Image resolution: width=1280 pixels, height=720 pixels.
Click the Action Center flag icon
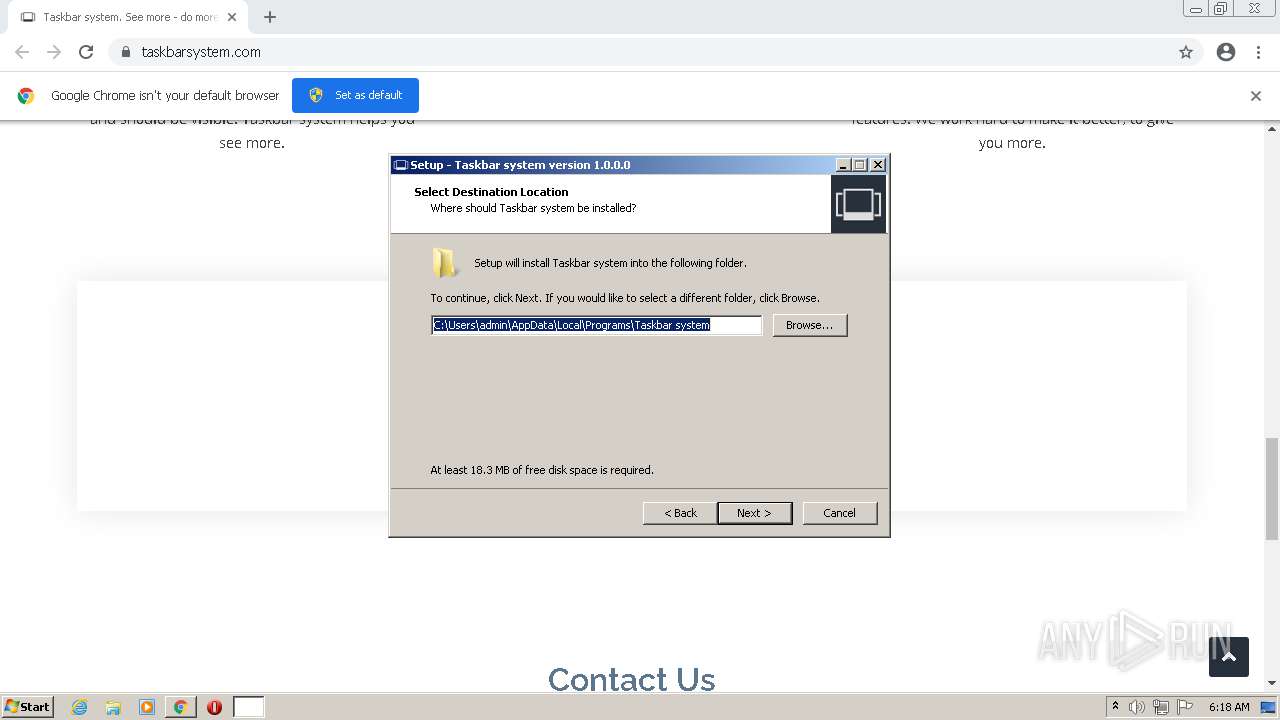point(1185,707)
